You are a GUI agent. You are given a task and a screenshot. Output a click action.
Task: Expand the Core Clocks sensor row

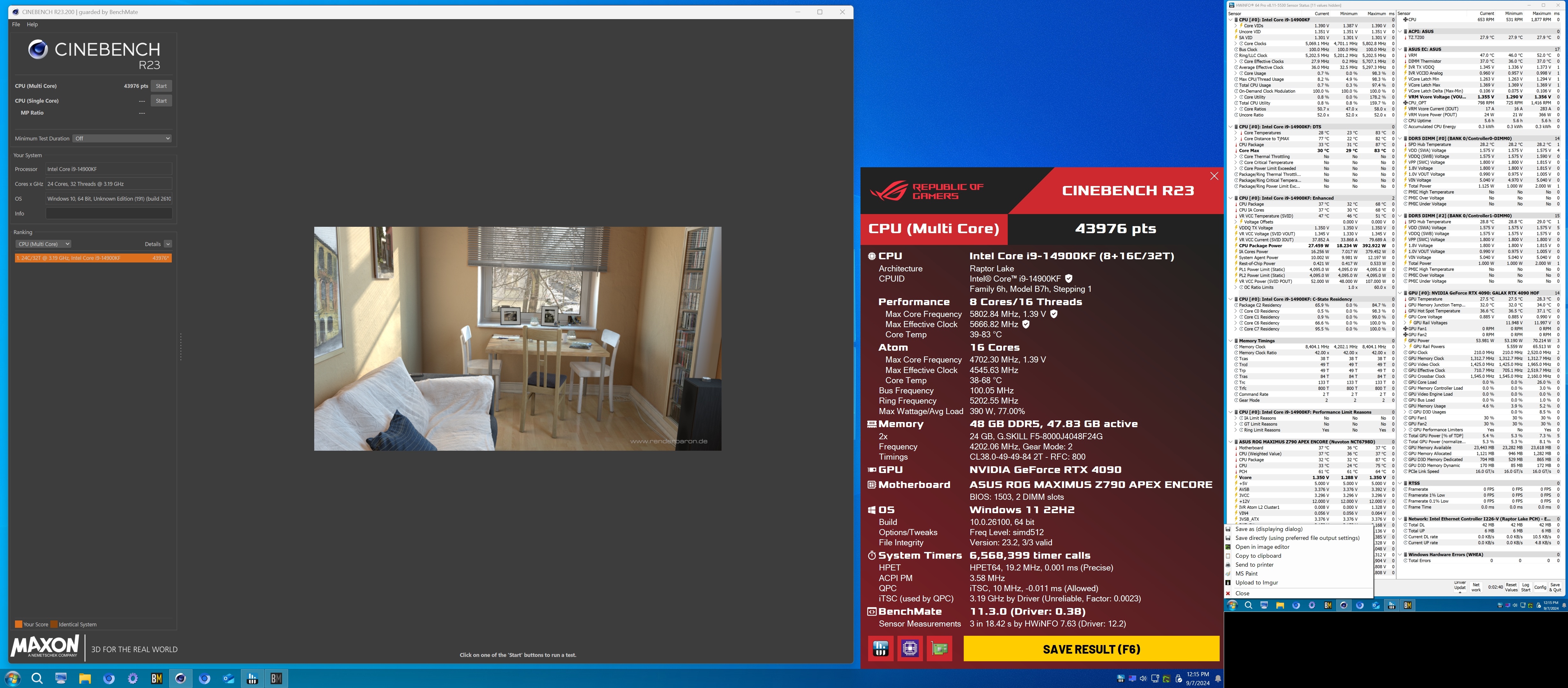(x=1235, y=43)
